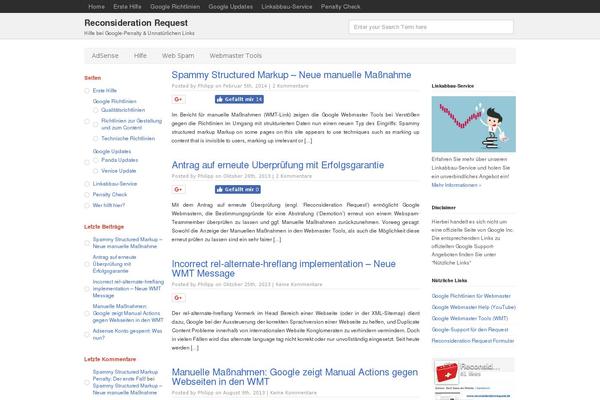The image size is (600, 400).
Task: Open Reconsideration Request Formular link
Action: (473, 341)
